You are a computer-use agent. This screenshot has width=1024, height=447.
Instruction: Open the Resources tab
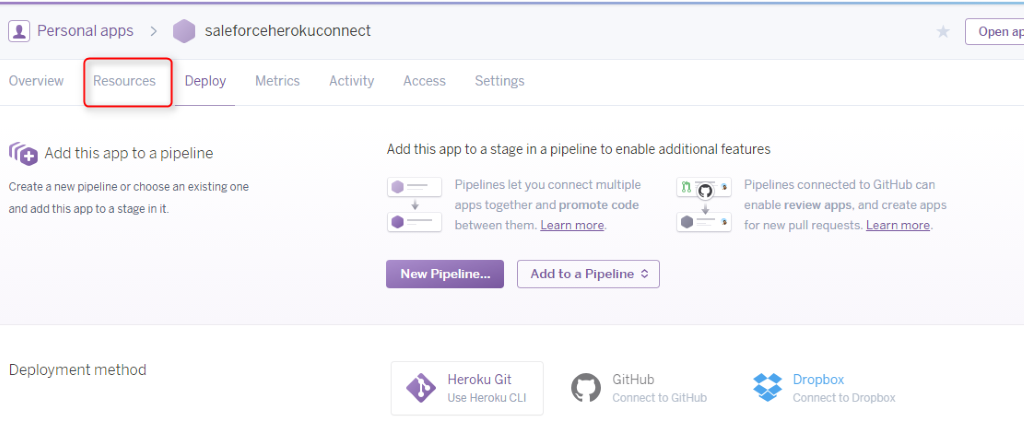(x=125, y=81)
